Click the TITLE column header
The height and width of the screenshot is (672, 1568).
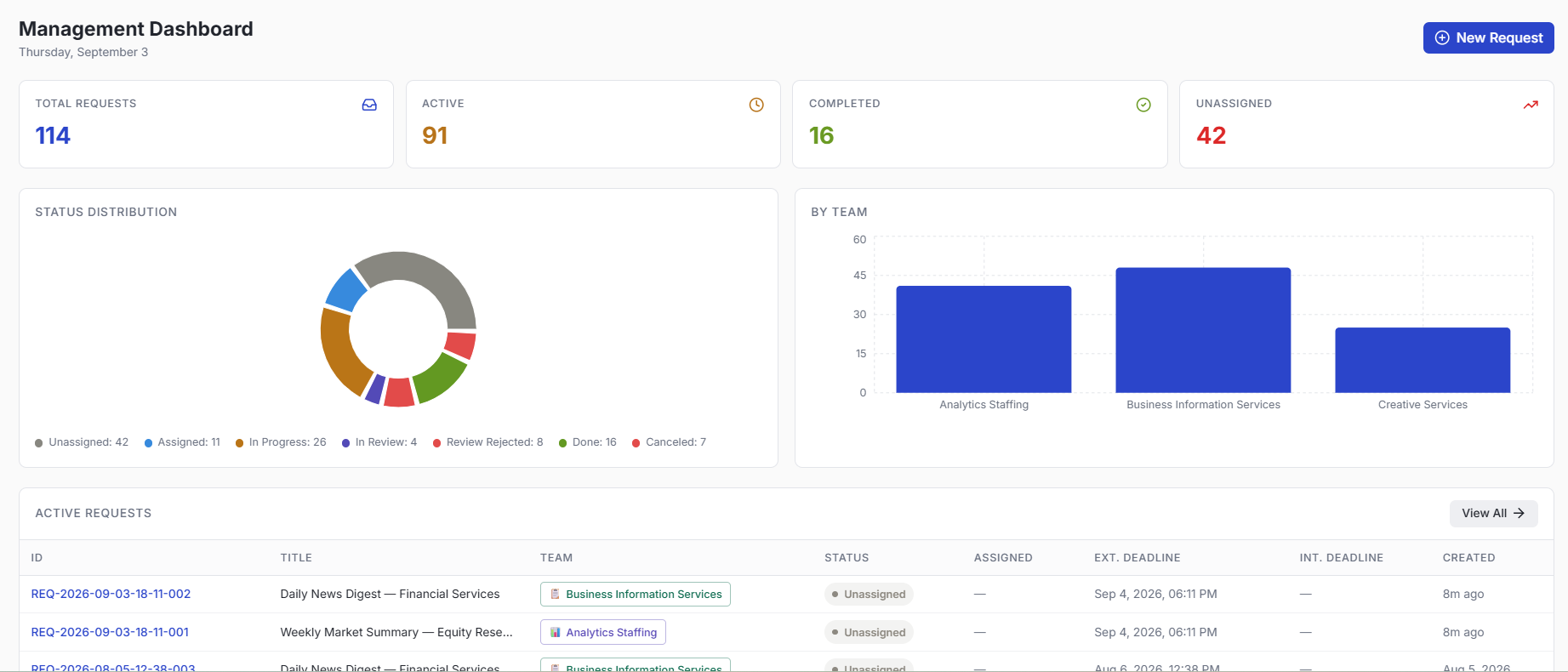tap(296, 558)
